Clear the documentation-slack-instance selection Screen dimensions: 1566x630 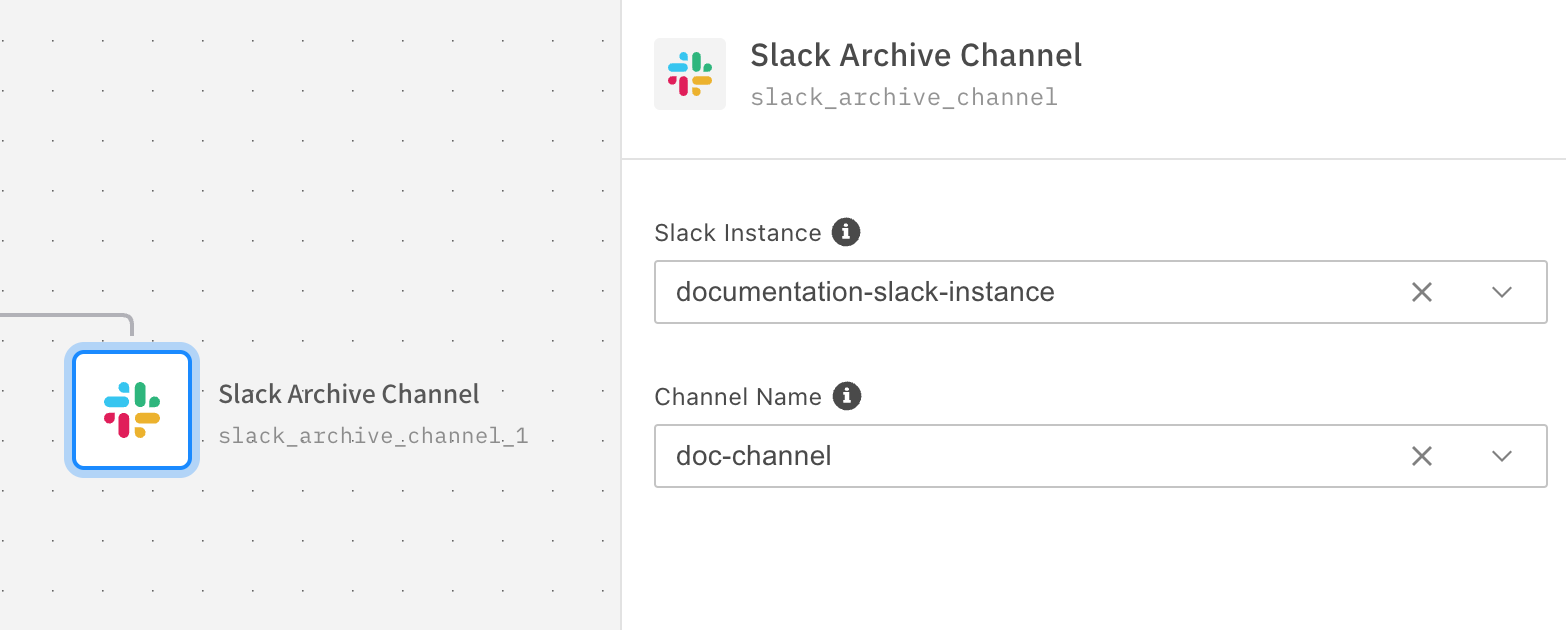pyautogui.click(x=1421, y=292)
